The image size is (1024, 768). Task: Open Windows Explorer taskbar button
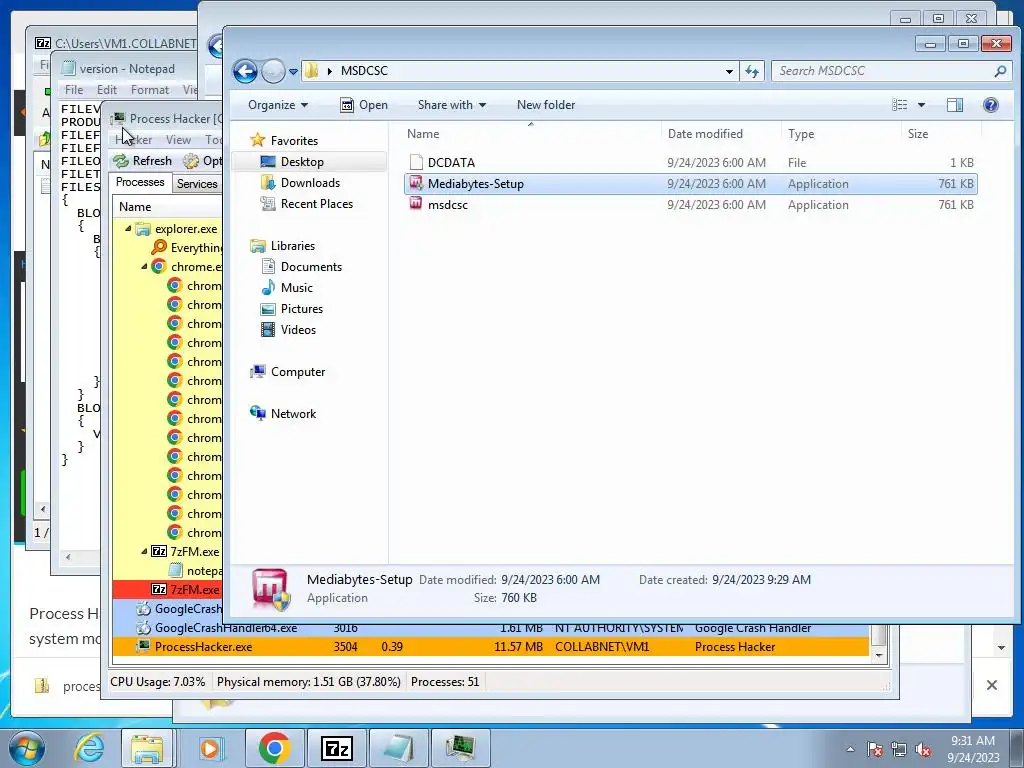click(x=148, y=748)
